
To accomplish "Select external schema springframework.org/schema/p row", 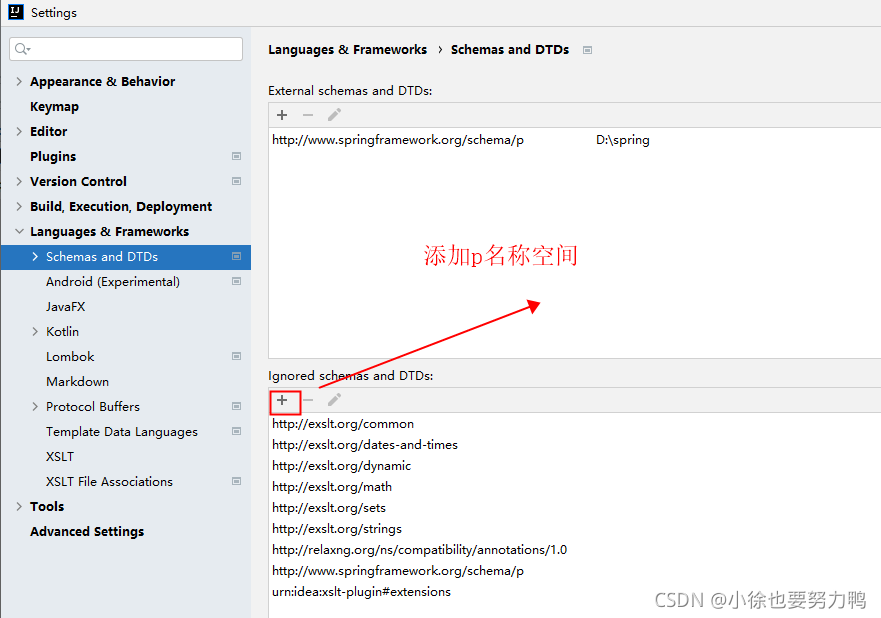I will [x=574, y=140].
